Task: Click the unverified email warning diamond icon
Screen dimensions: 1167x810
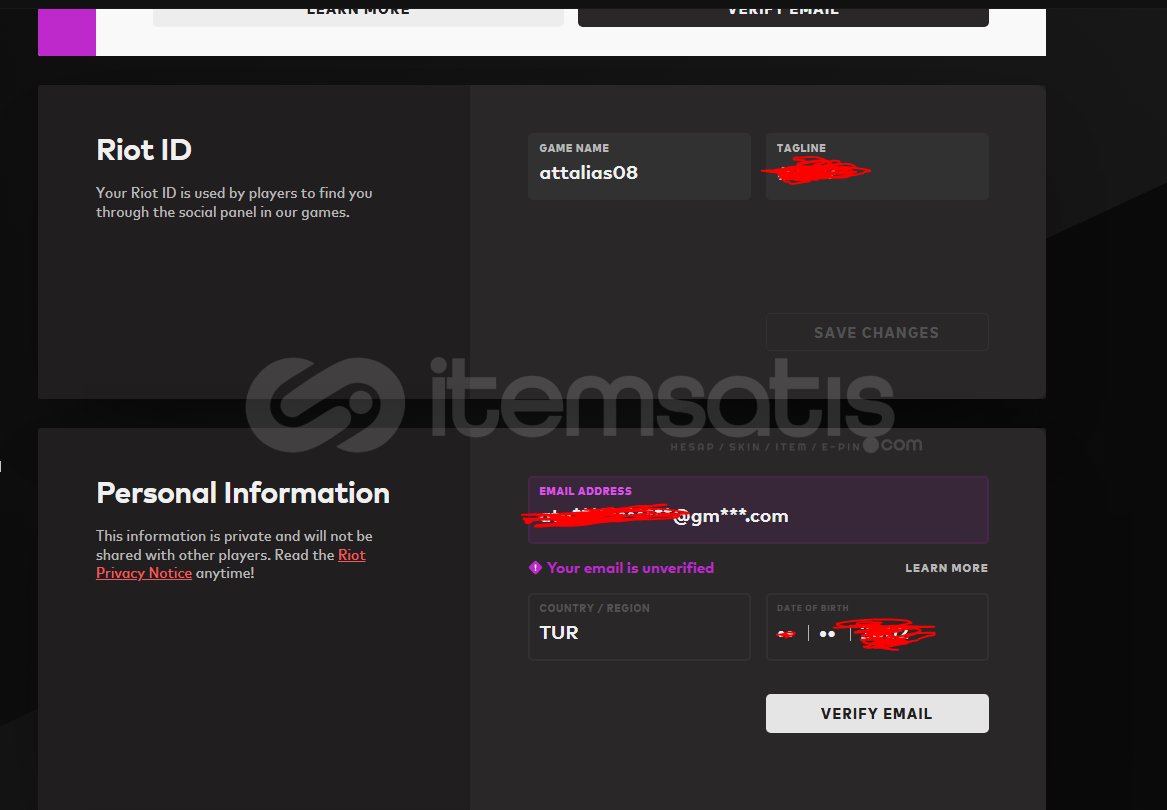Action: pyautogui.click(x=535, y=568)
